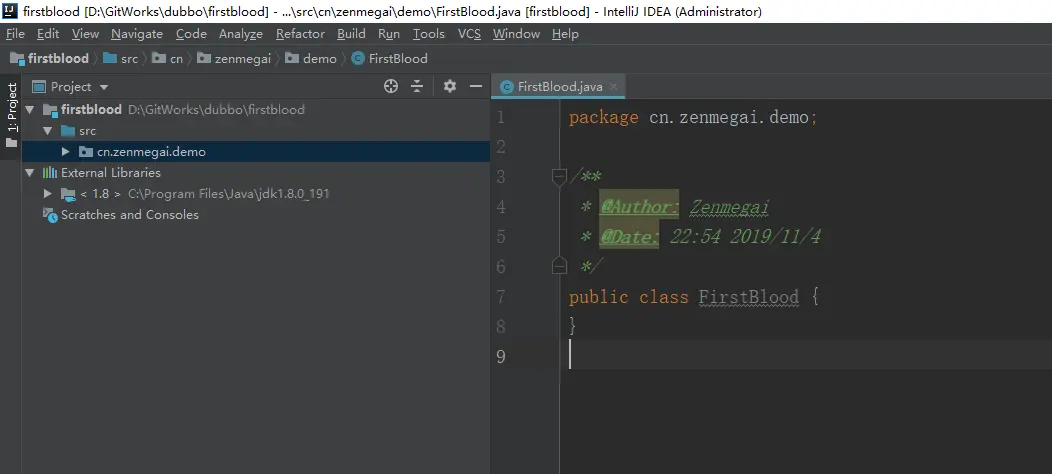Click the FirstBlood class icon in breadcrumb
Image resolution: width=1052 pixels, height=474 pixels.
[358, 58]
